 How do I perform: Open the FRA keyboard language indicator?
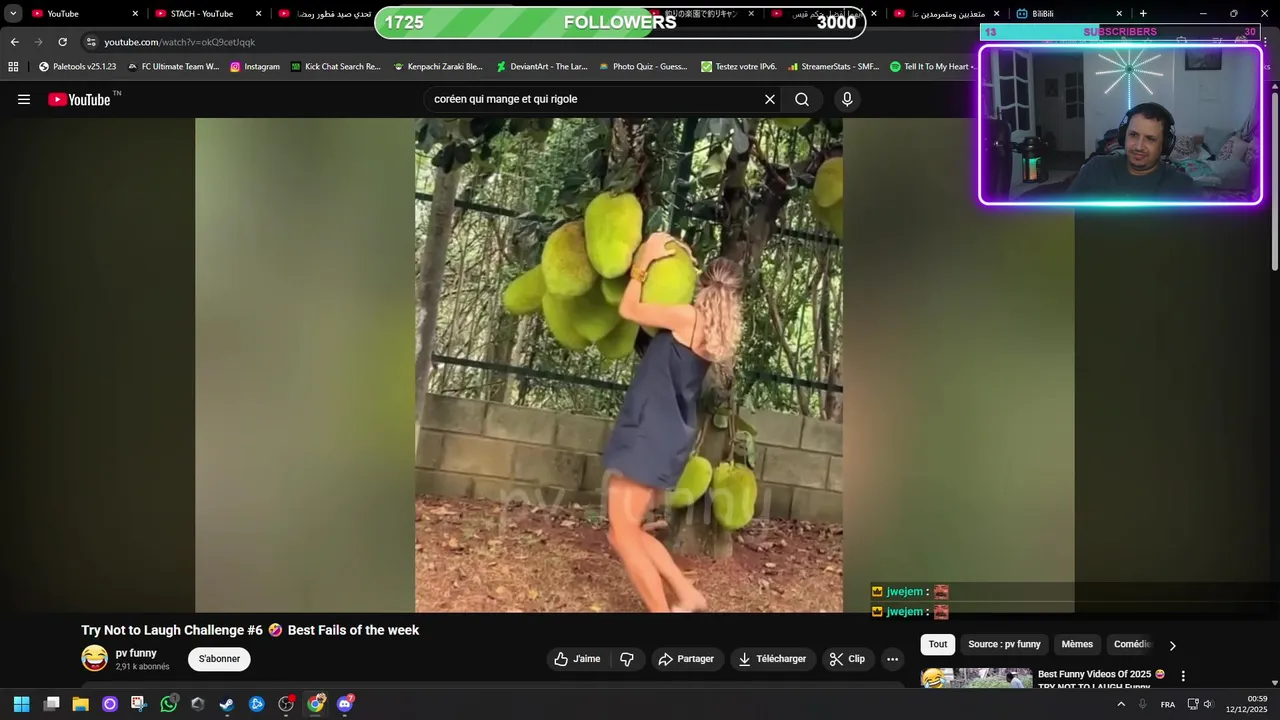(x=1168, y=704)
